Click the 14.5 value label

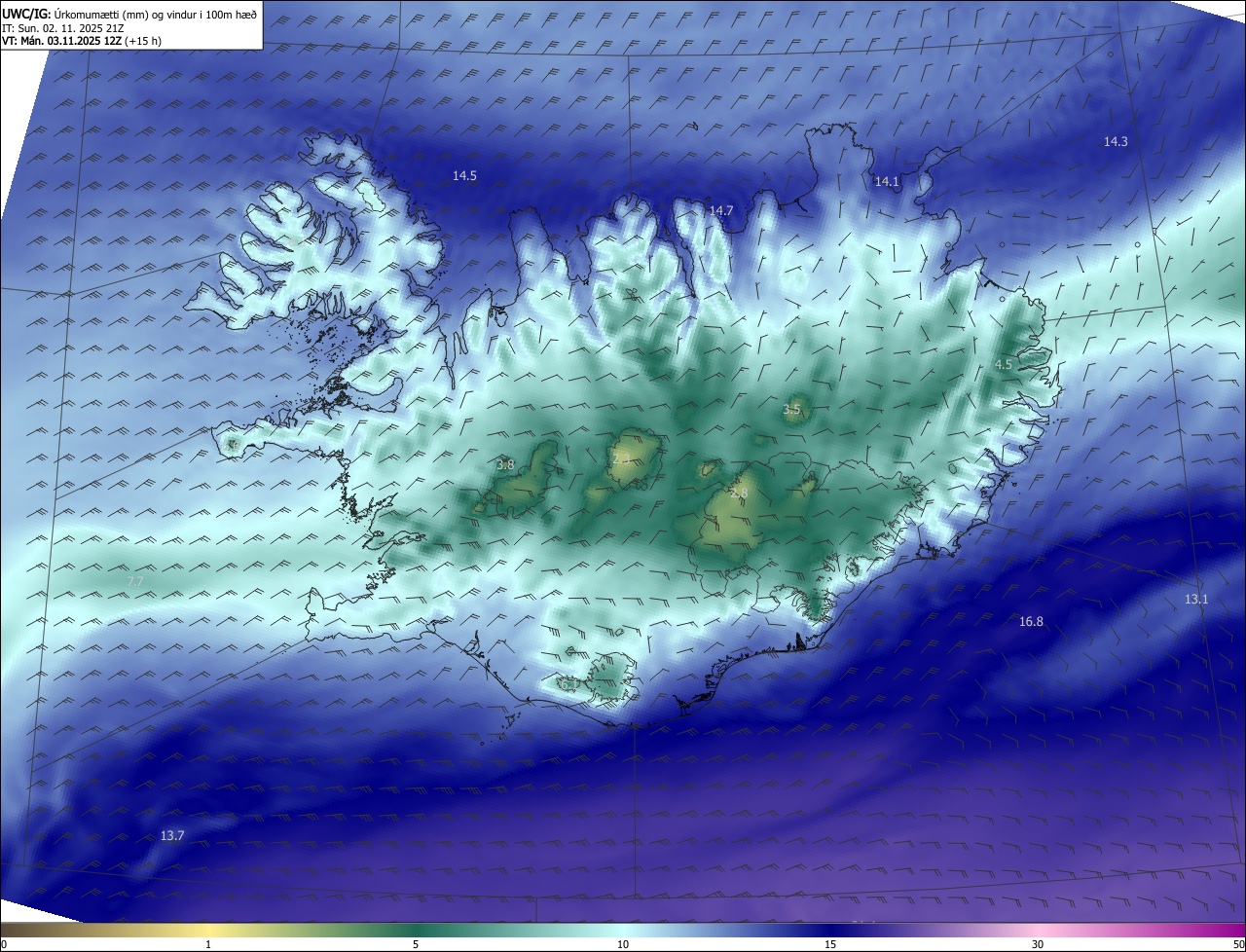464,176
